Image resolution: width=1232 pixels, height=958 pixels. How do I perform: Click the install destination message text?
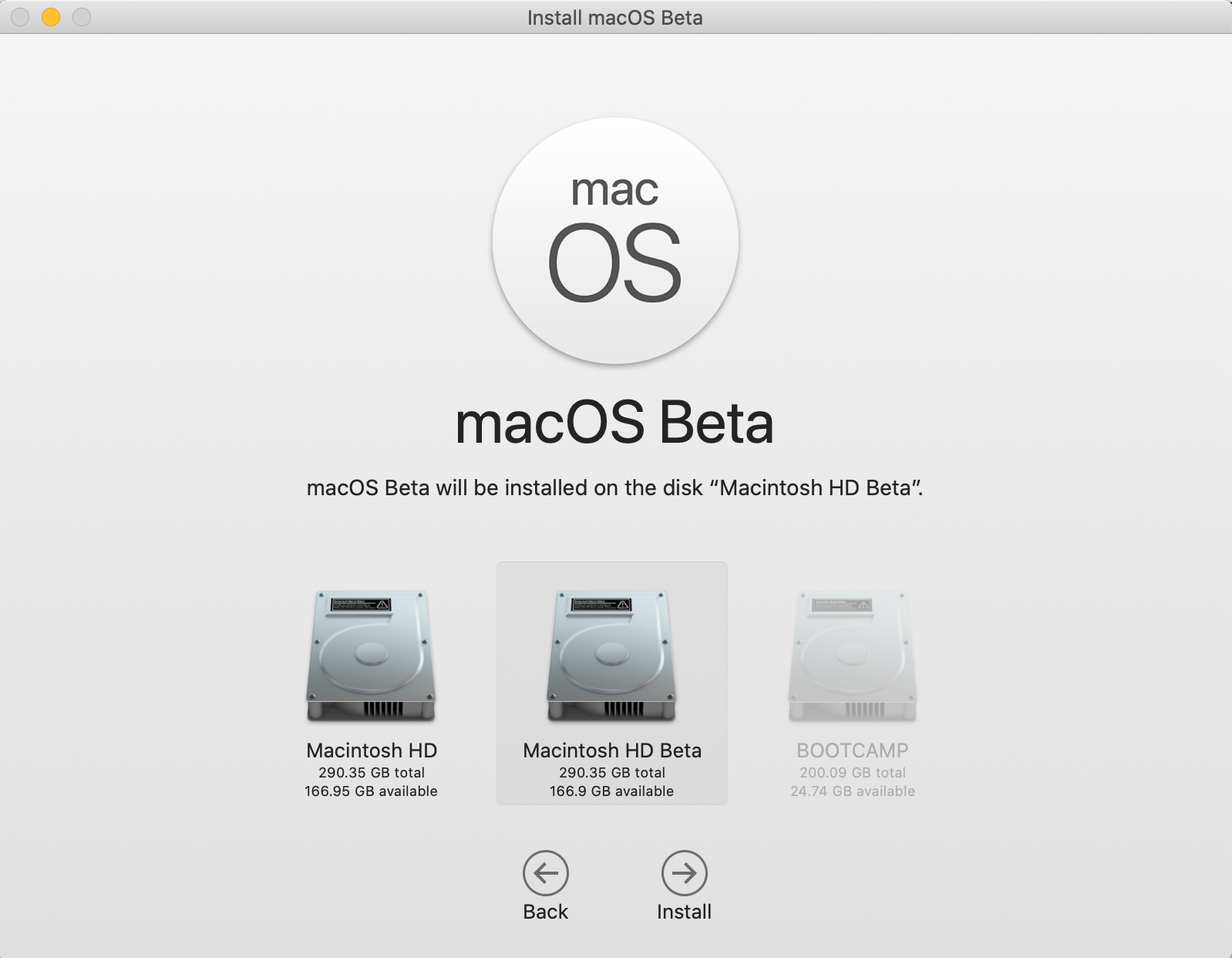[x=615, y=488]
